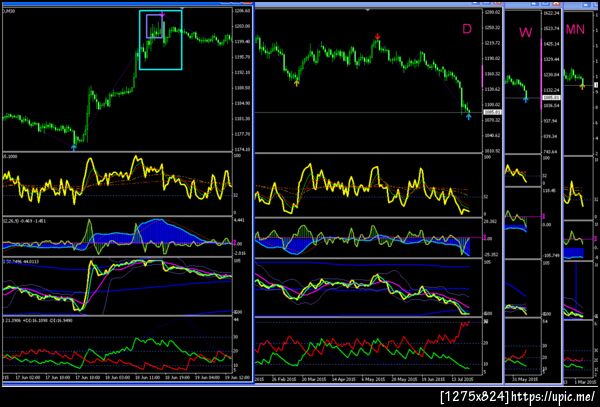Click the '19 Jun 12:00' time axis label
The image size is (600, 407).
coord(239,378)
